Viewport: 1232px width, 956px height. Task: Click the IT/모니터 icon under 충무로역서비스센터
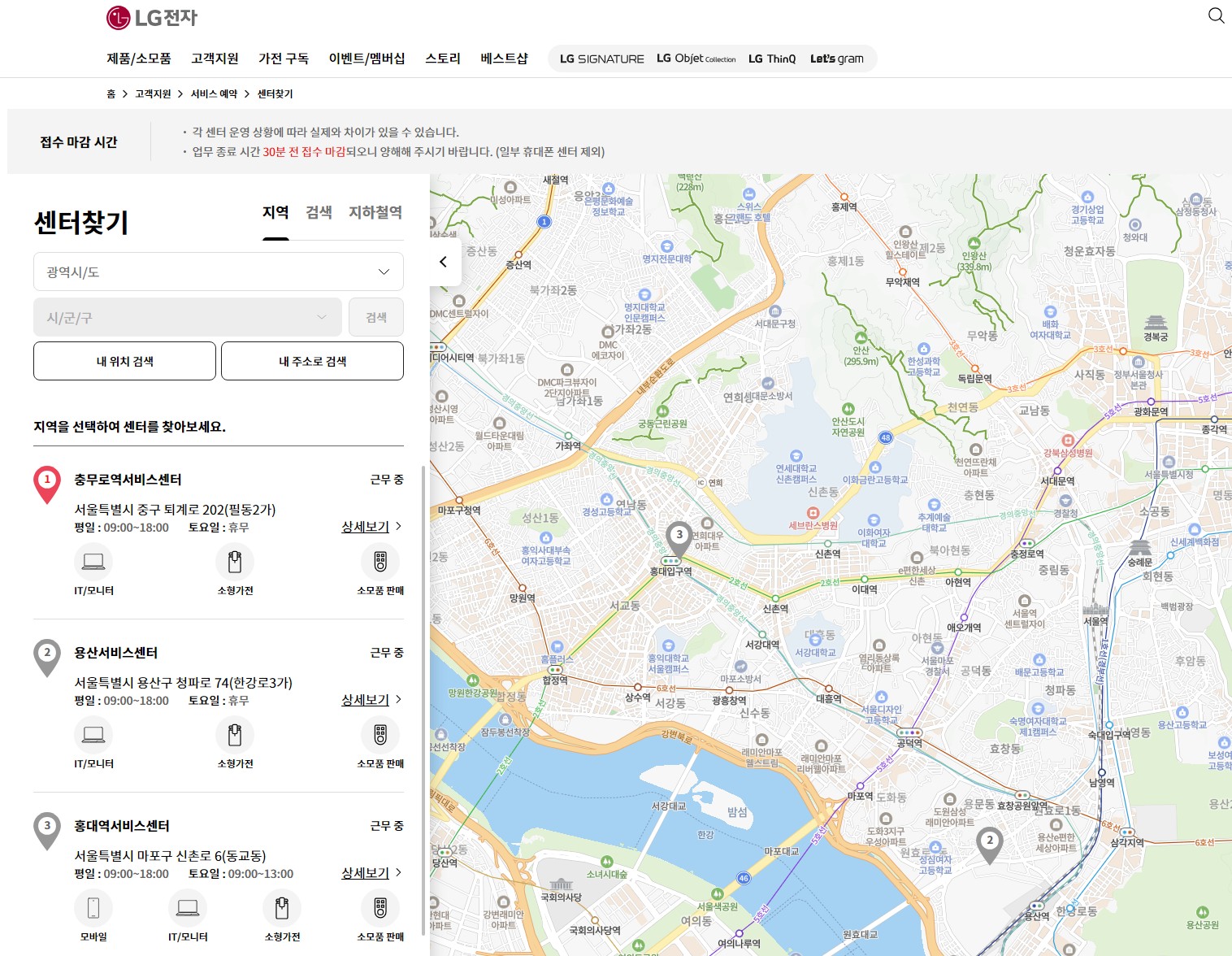[x=93, y=561]
